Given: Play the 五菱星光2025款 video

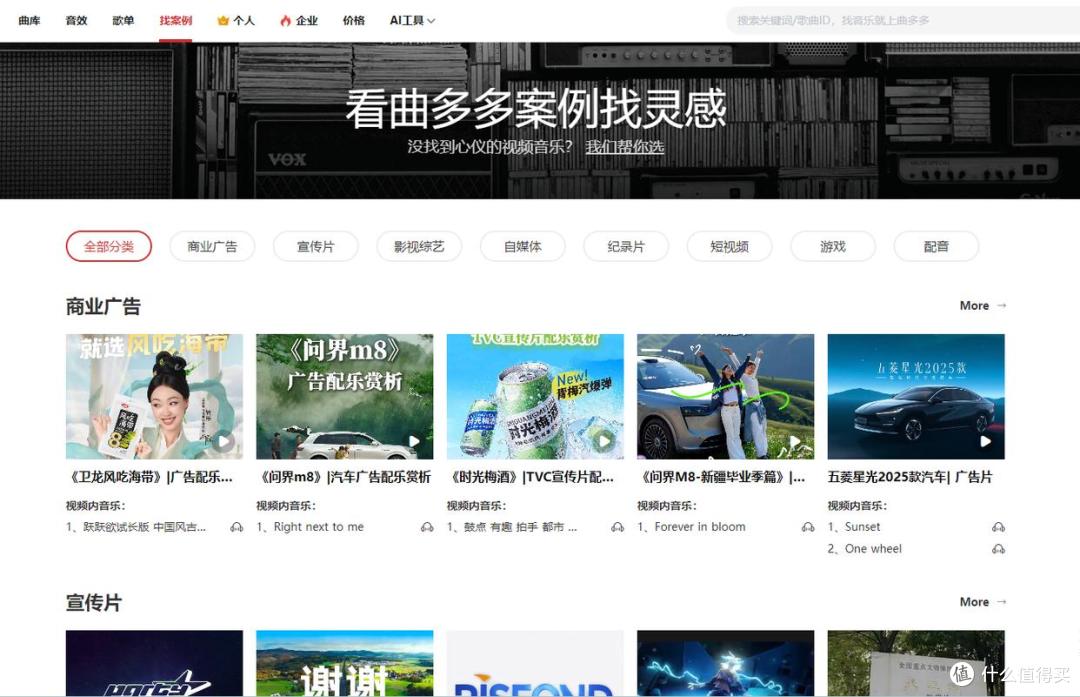Looking at the screenshot, I should (916, 397).
